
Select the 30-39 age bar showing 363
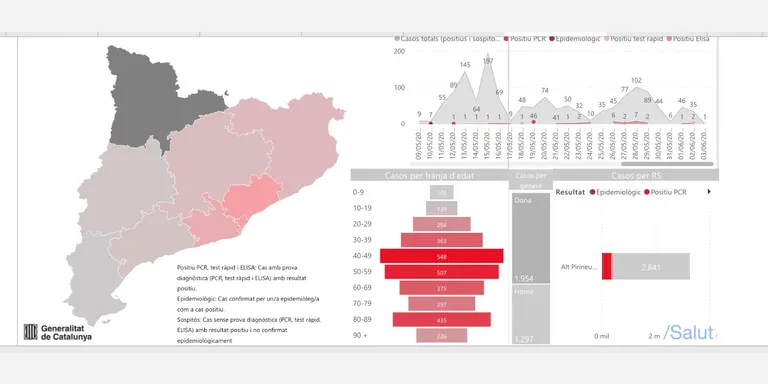pos(442,240)
